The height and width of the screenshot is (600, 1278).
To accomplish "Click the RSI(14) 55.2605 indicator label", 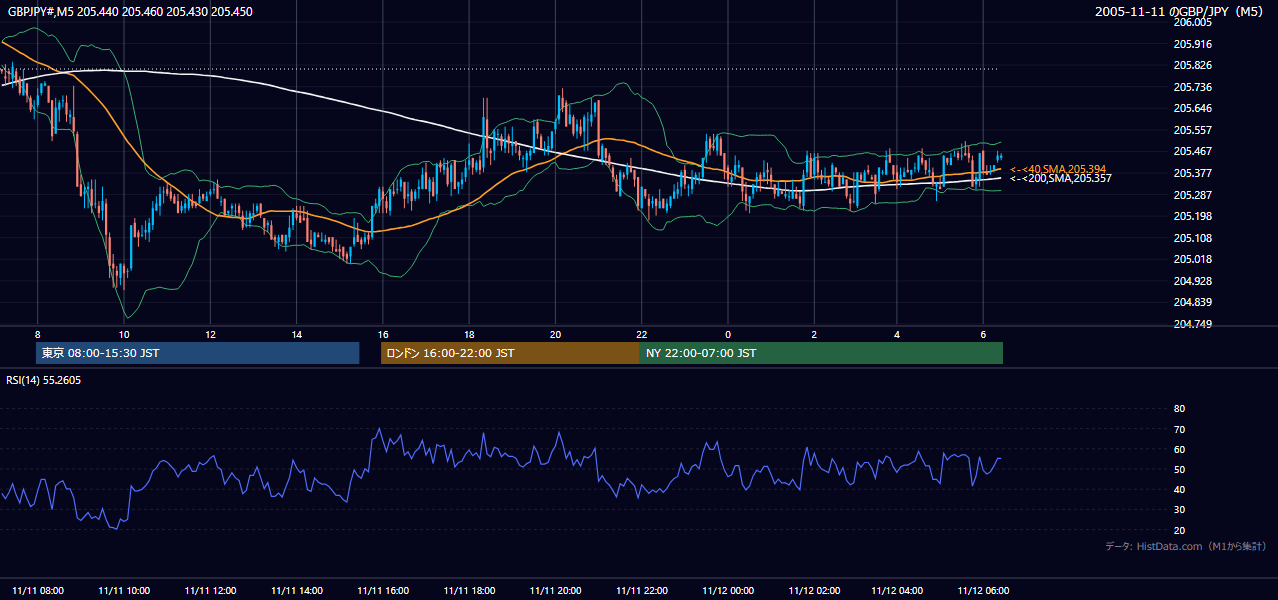I will point(44,380).
